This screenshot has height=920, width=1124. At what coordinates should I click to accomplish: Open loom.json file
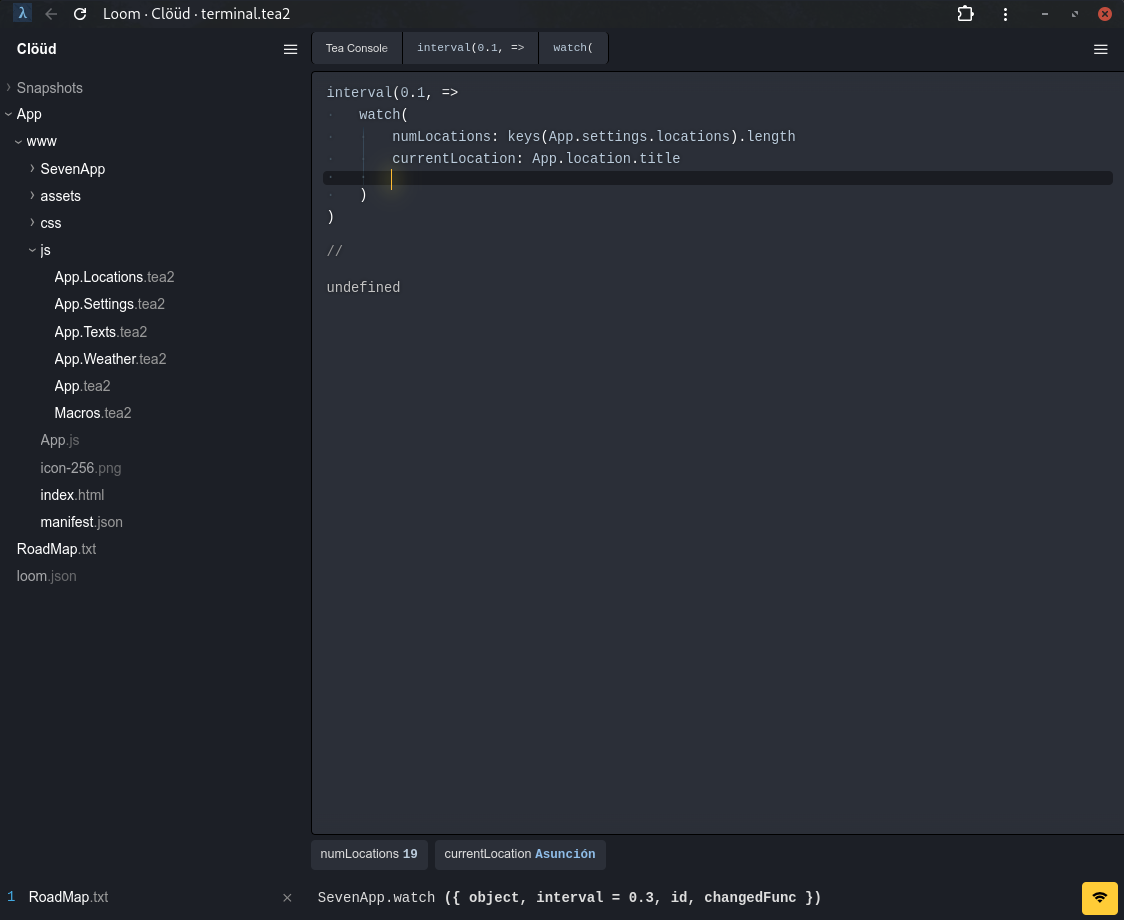pyautogui.click(x=47, y=577)
